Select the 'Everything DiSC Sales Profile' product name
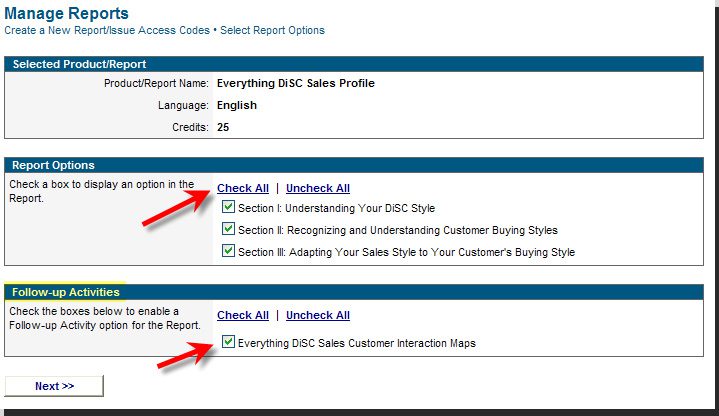Viewport: 719px width, 416px height. pyautogui.click(x=296, y=83)
